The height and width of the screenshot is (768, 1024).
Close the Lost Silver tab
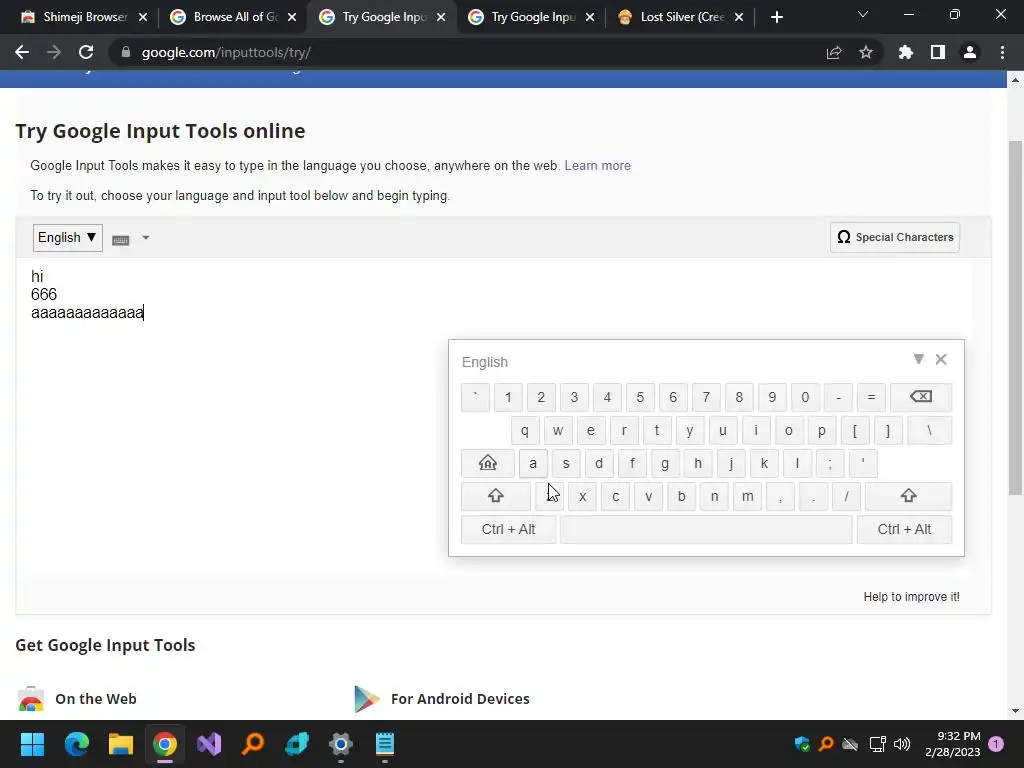[x=739, y=18]
